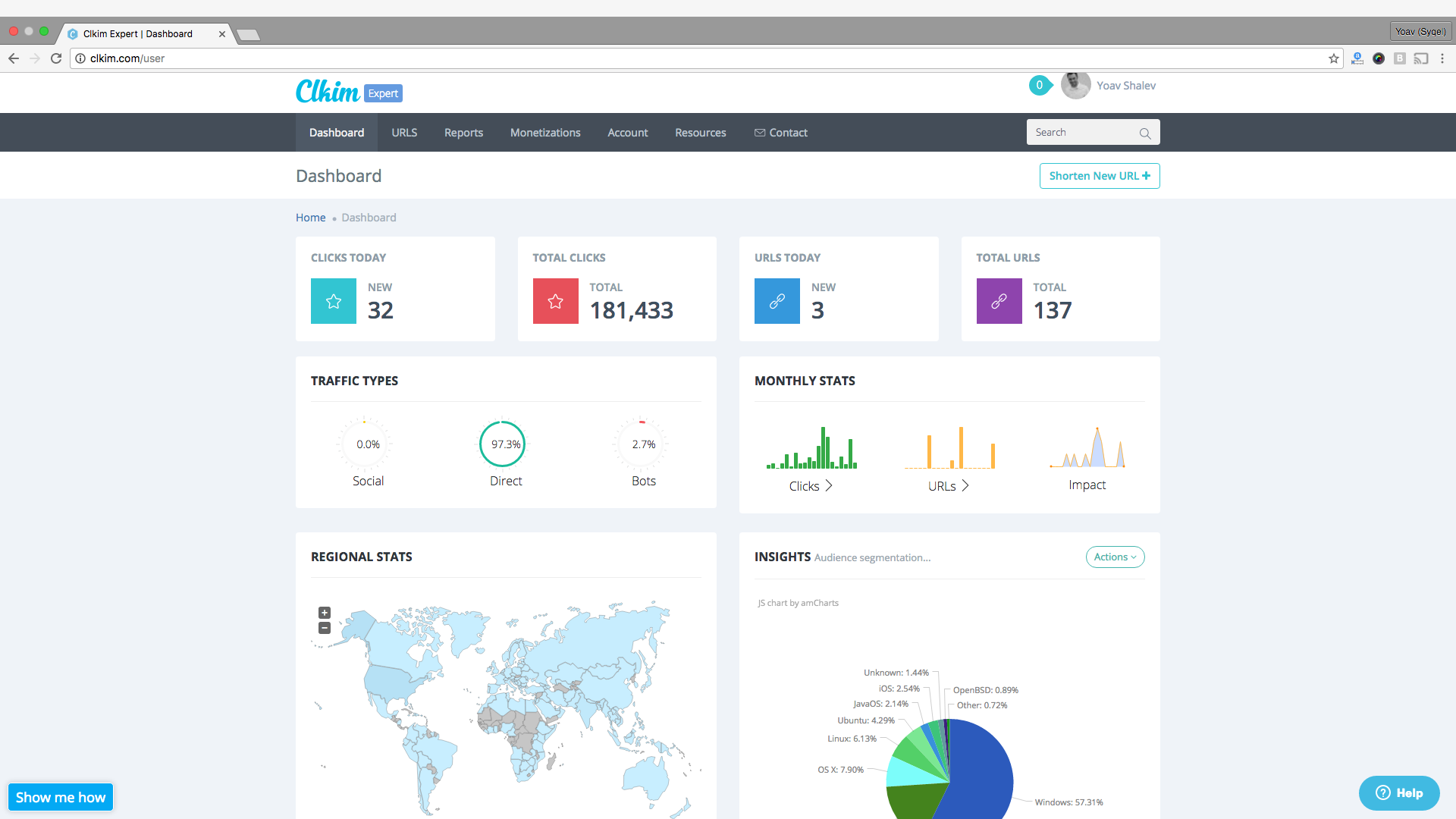This screenshot has width=1456, height=819.
Task: Bookmark page with the star icon
Action: tap(1333, 58)
